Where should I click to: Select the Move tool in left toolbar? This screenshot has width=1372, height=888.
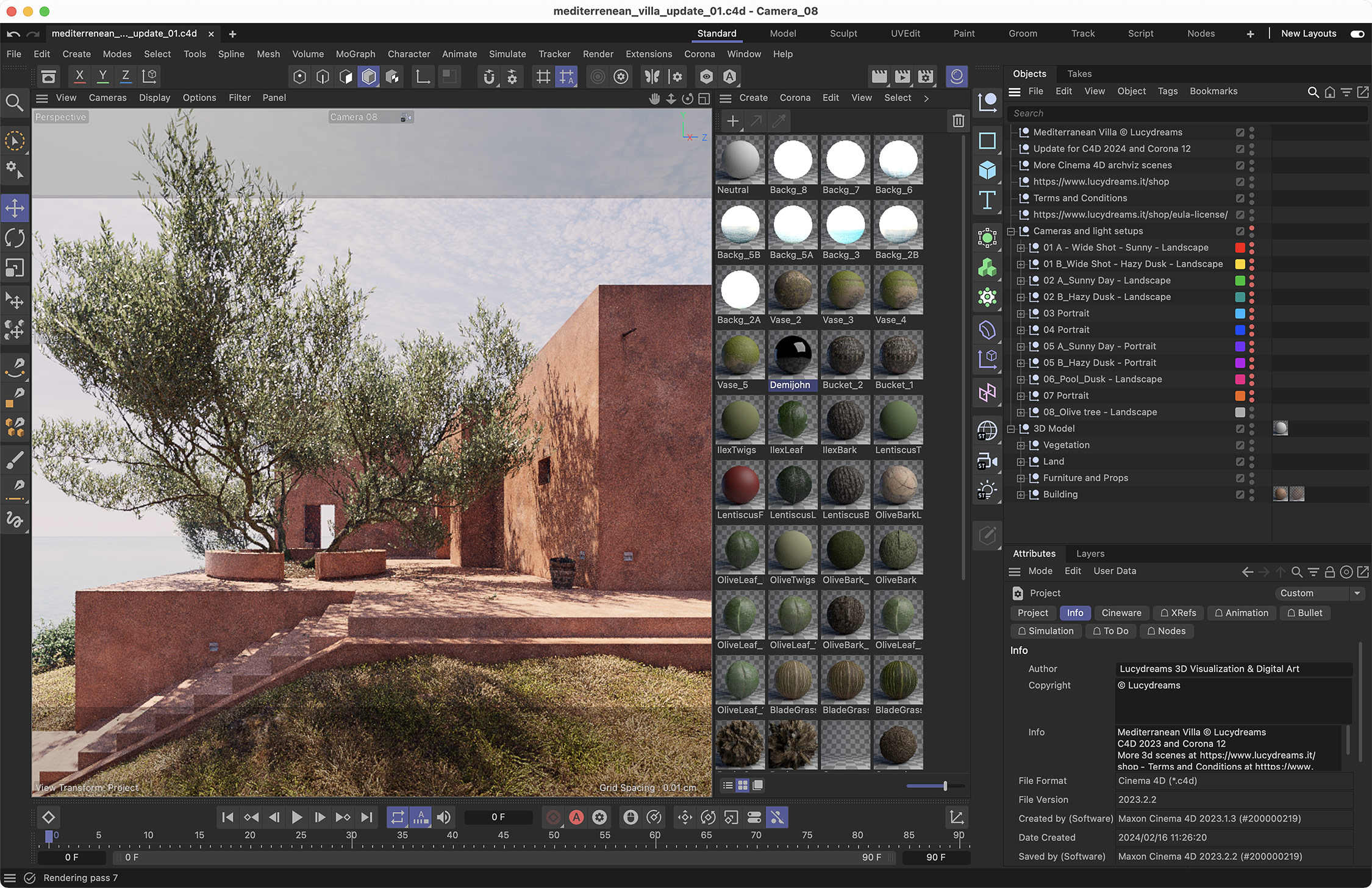tap(15, 208)
